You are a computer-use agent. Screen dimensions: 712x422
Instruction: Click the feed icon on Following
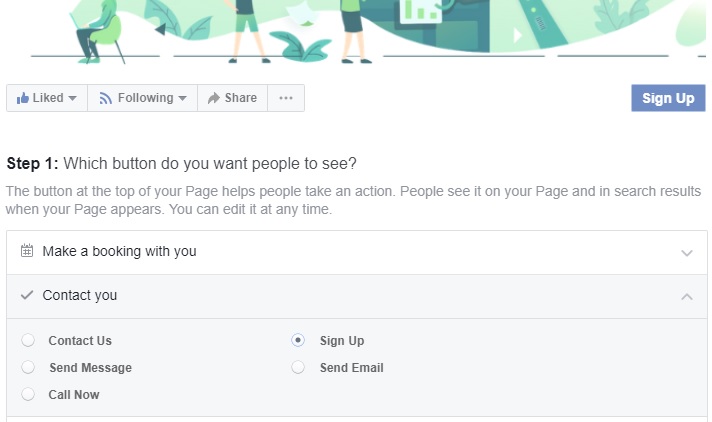(x=106, y=98)
